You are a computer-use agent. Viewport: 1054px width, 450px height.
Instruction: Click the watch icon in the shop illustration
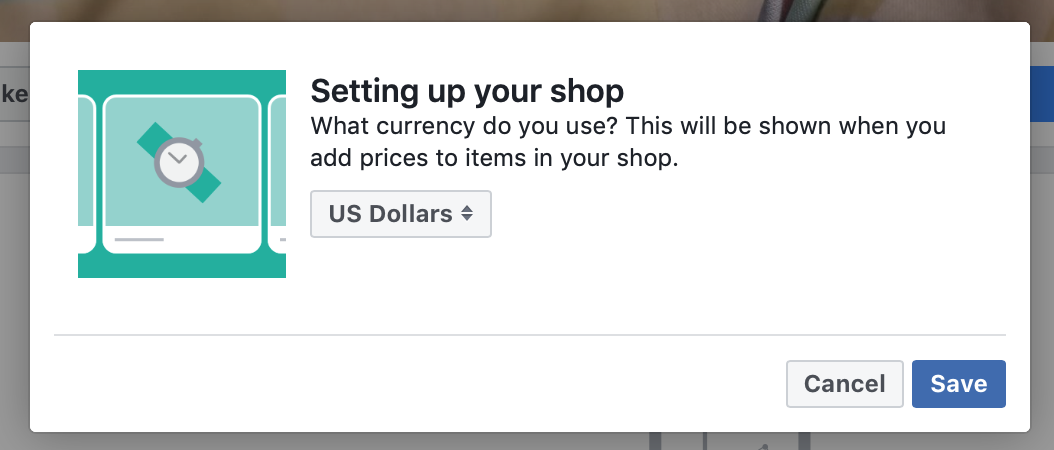tap(179, 162)
